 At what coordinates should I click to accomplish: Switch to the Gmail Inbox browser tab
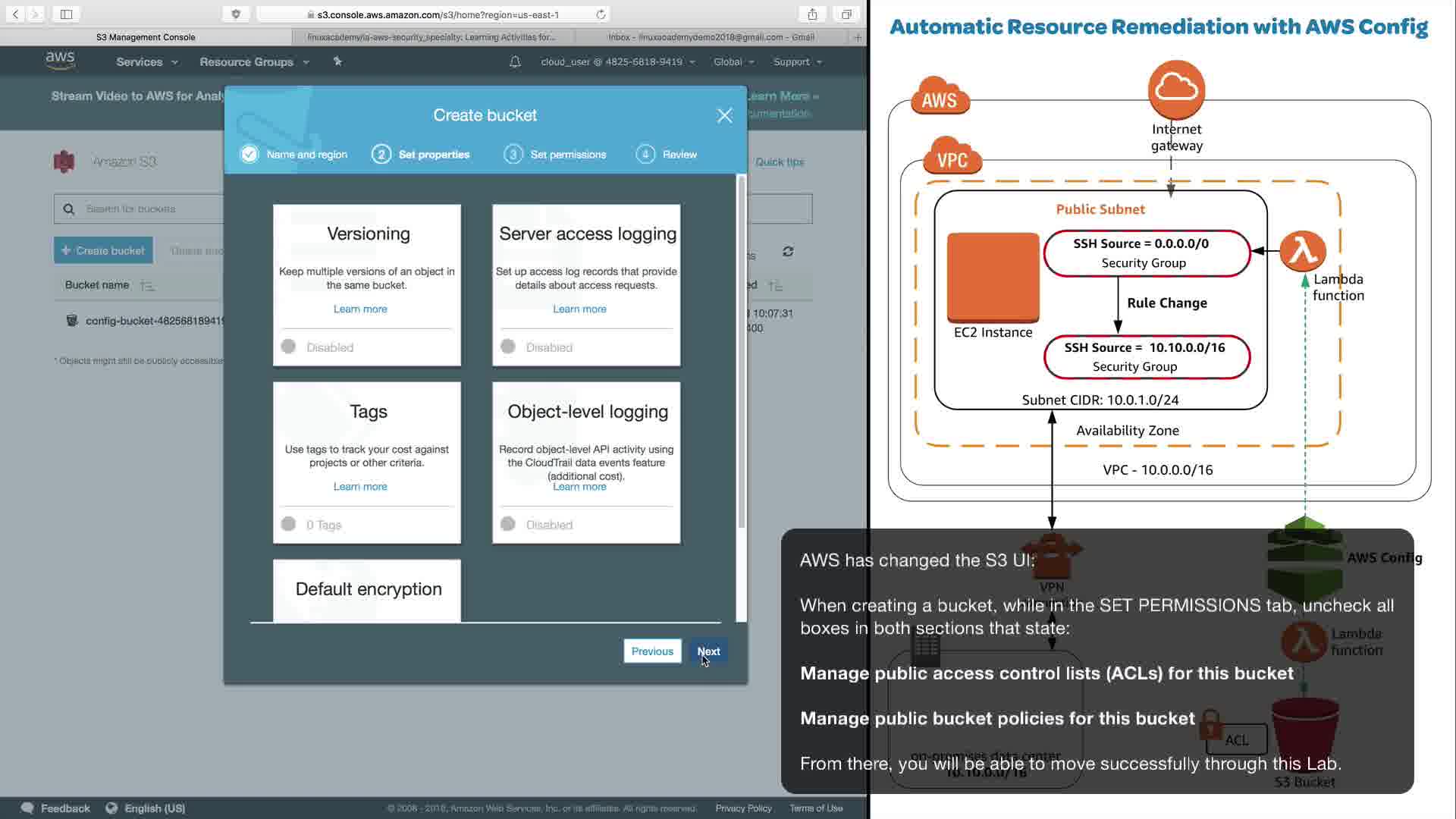(x=711, y=37)
